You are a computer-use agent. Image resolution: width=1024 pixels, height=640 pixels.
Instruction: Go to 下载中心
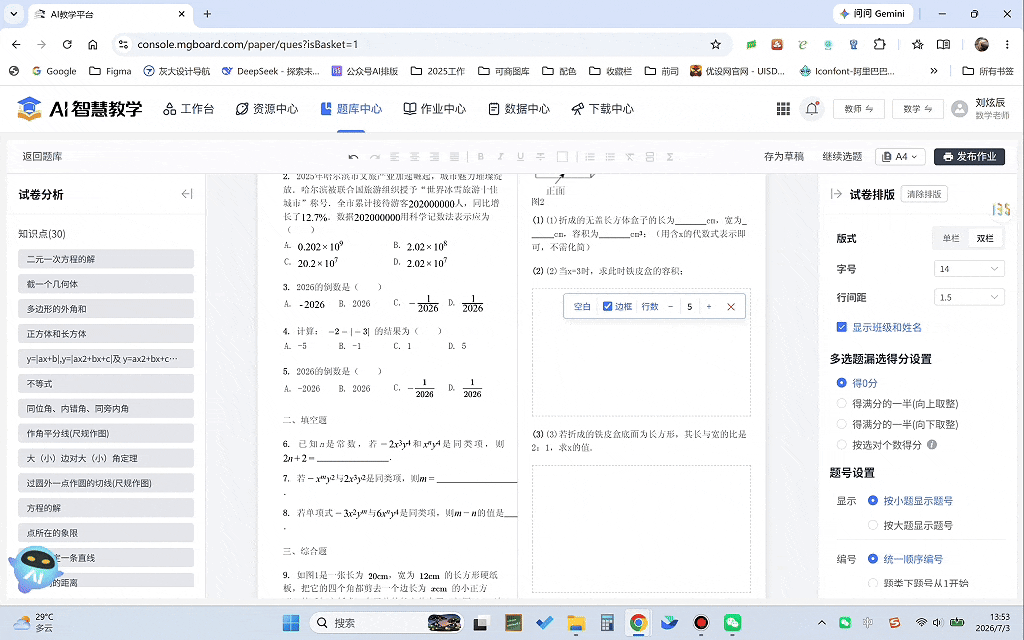point(602,109)
